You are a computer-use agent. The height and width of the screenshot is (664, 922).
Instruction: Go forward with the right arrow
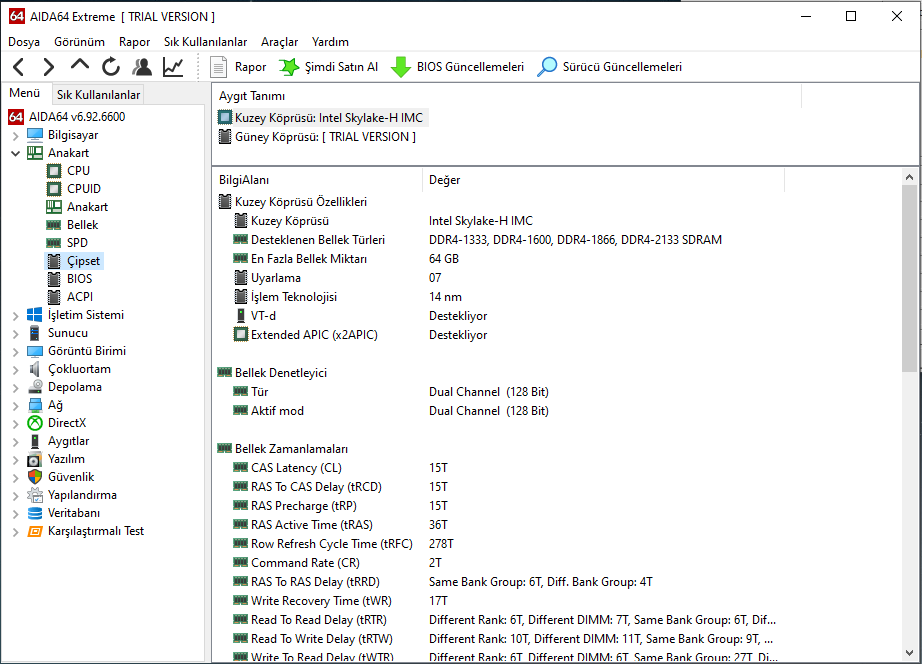point(49,67)
